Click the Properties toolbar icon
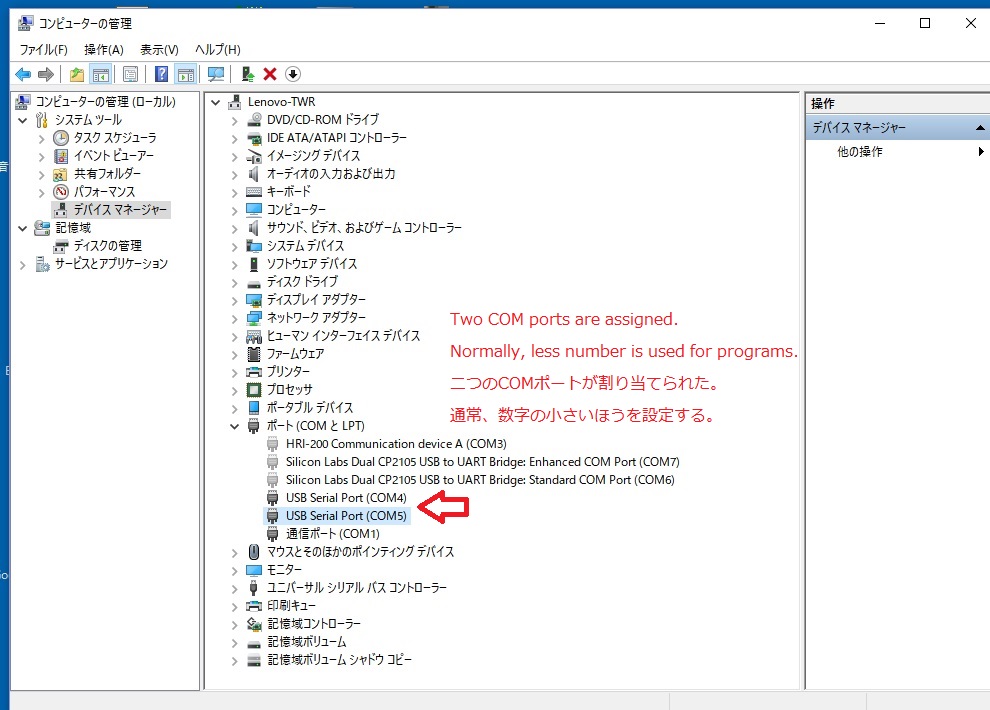990x710 pixels. (131, 74)
